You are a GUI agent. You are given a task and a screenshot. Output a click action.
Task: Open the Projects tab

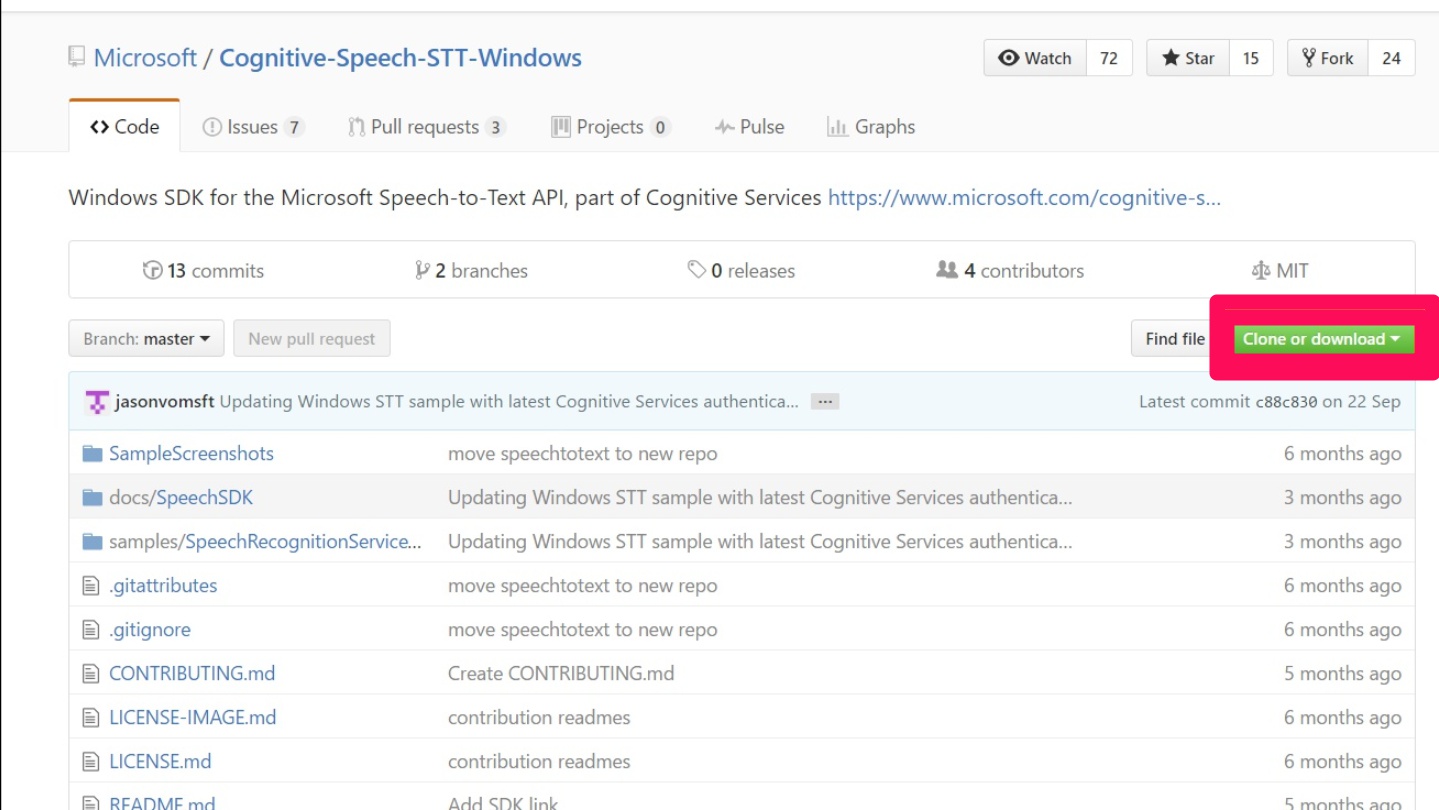click(610, 127)
